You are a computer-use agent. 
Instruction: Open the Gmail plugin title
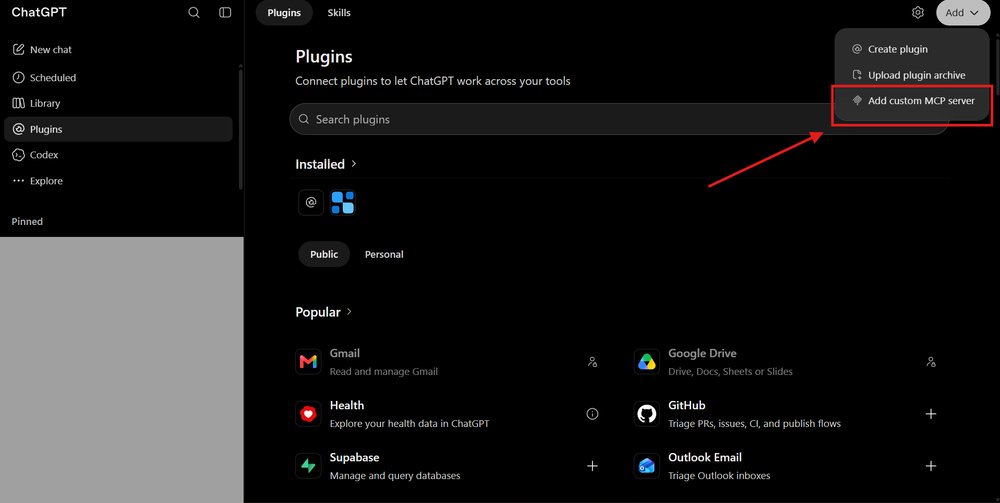[x=344, y=353]
